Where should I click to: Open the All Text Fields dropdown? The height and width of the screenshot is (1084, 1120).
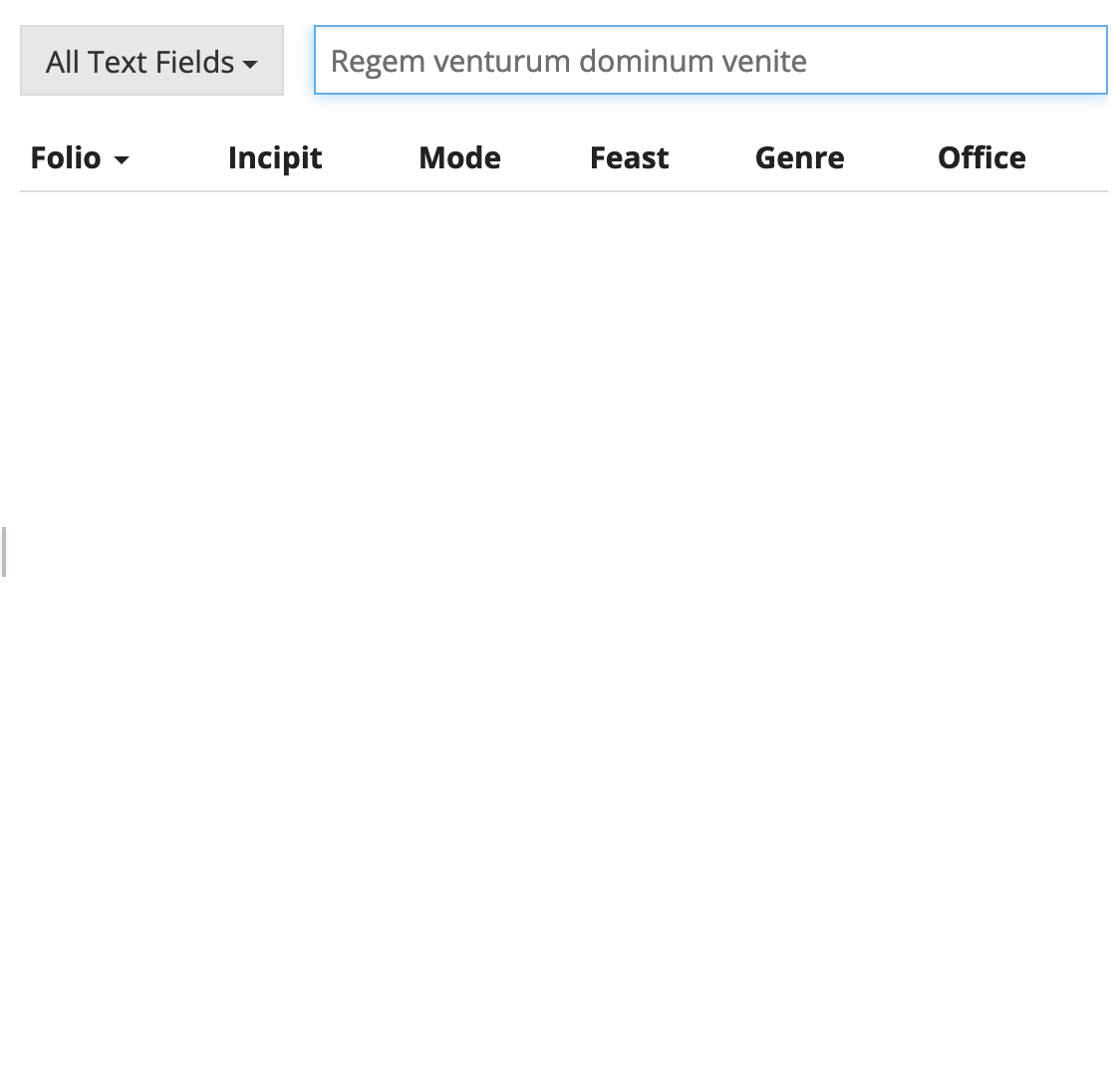point(151,61)
